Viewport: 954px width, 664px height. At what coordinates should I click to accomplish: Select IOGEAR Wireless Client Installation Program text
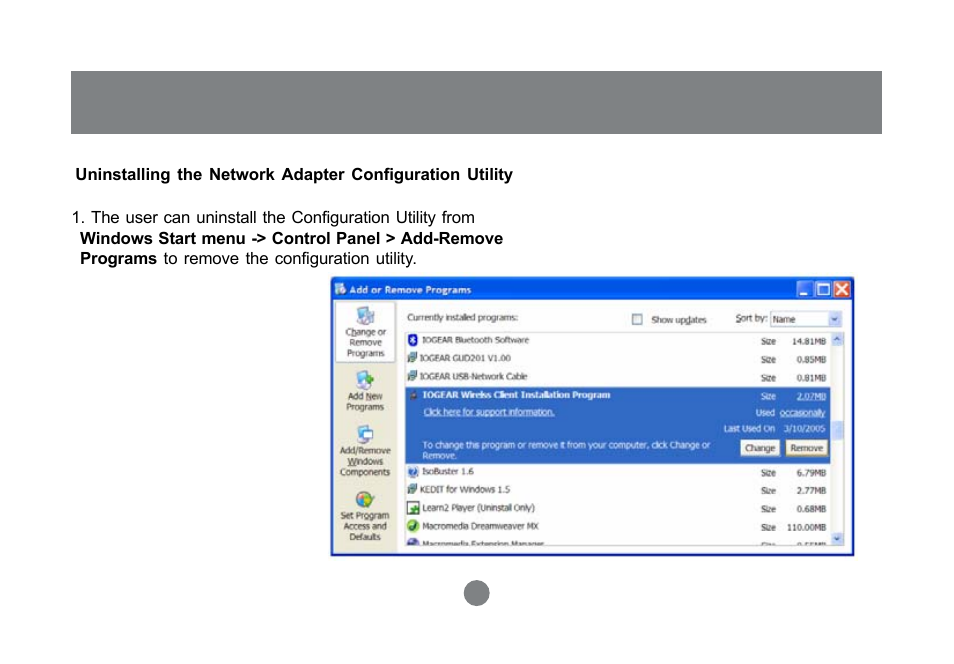click(x=516, y=395)
